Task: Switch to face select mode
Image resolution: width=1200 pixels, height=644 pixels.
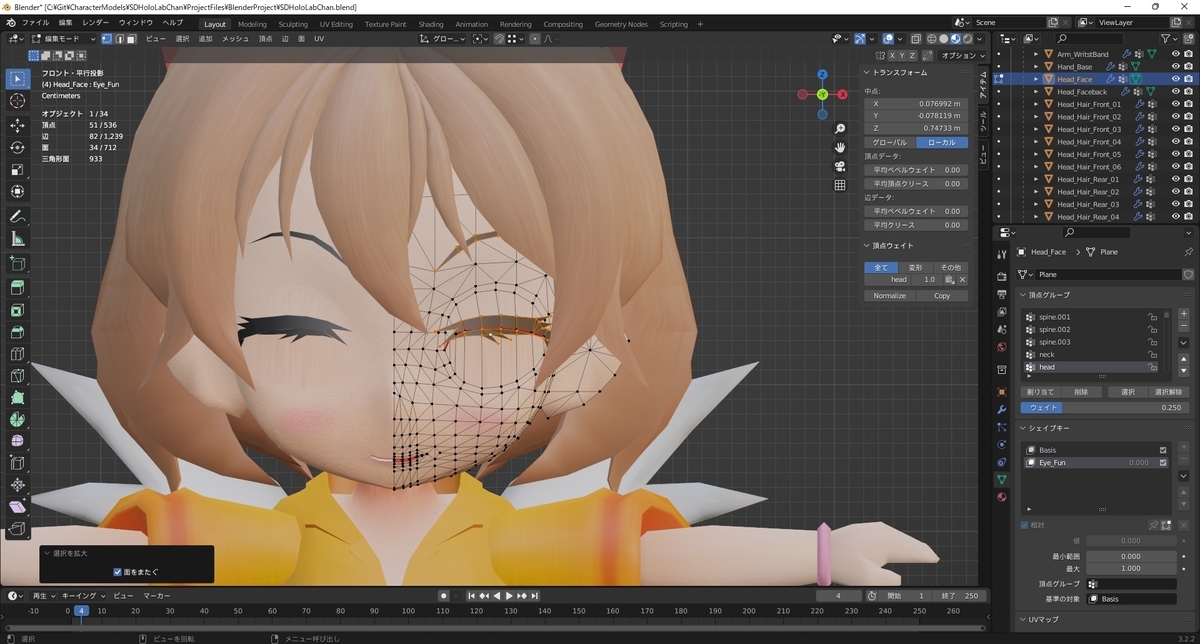Action: [131, 38]
